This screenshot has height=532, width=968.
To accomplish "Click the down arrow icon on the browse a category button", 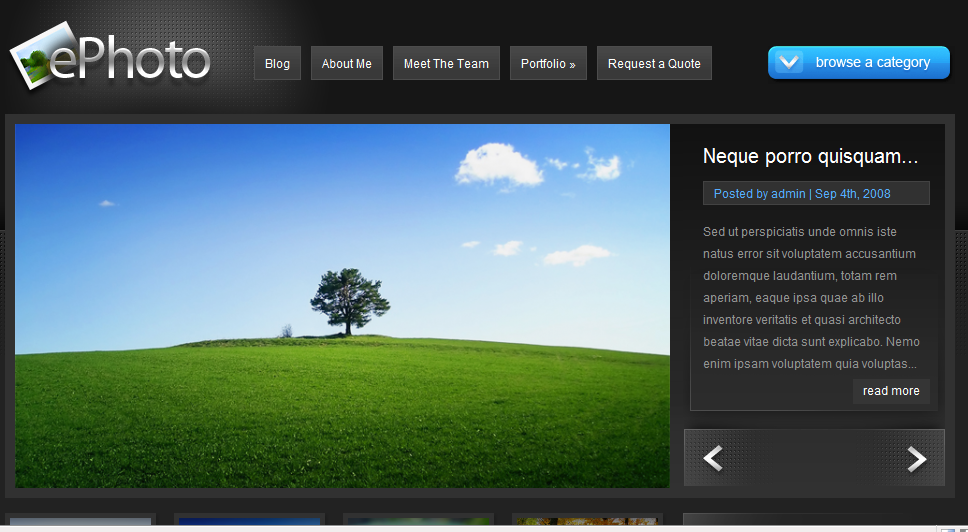I will coord(789,62).
